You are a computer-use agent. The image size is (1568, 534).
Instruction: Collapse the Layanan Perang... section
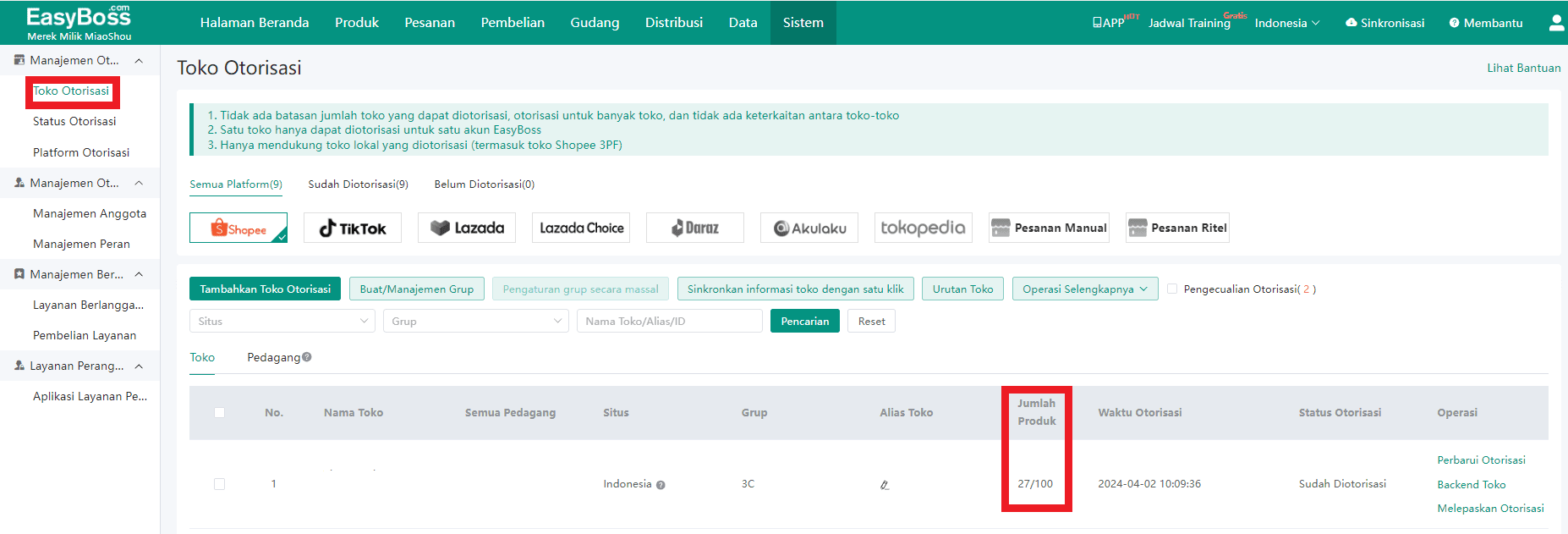pyautogui.click(x=139, y=366)
